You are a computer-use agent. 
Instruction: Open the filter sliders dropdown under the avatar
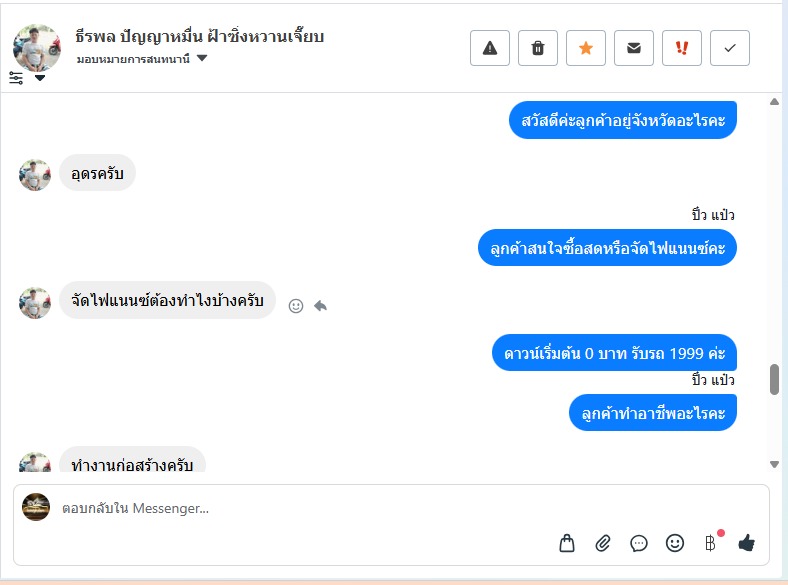click(27, 78)
